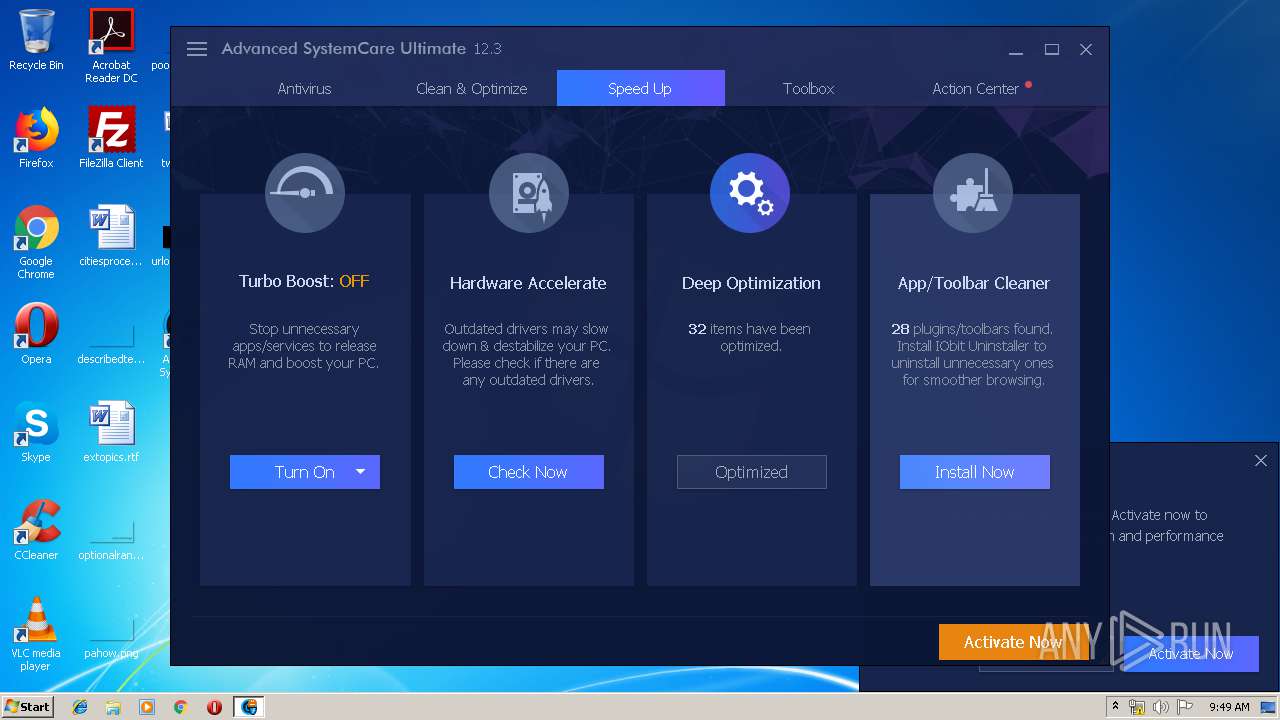This screenshot has height=720, width=1280.
Task: Launch Internet Explorer from taskbar
Action: pyautogui.click(x=80, y=707)
